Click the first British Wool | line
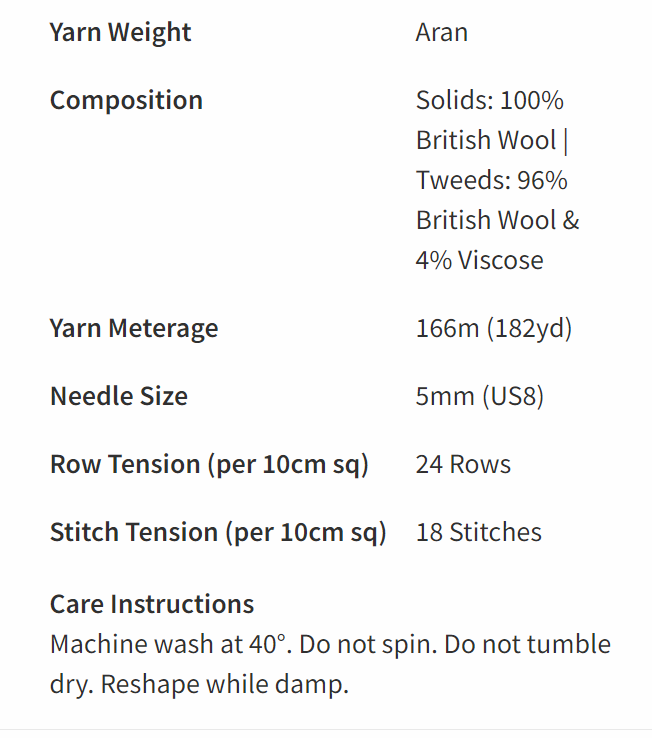The width and height of the screenshot is (652, 738). coord(492,140)
